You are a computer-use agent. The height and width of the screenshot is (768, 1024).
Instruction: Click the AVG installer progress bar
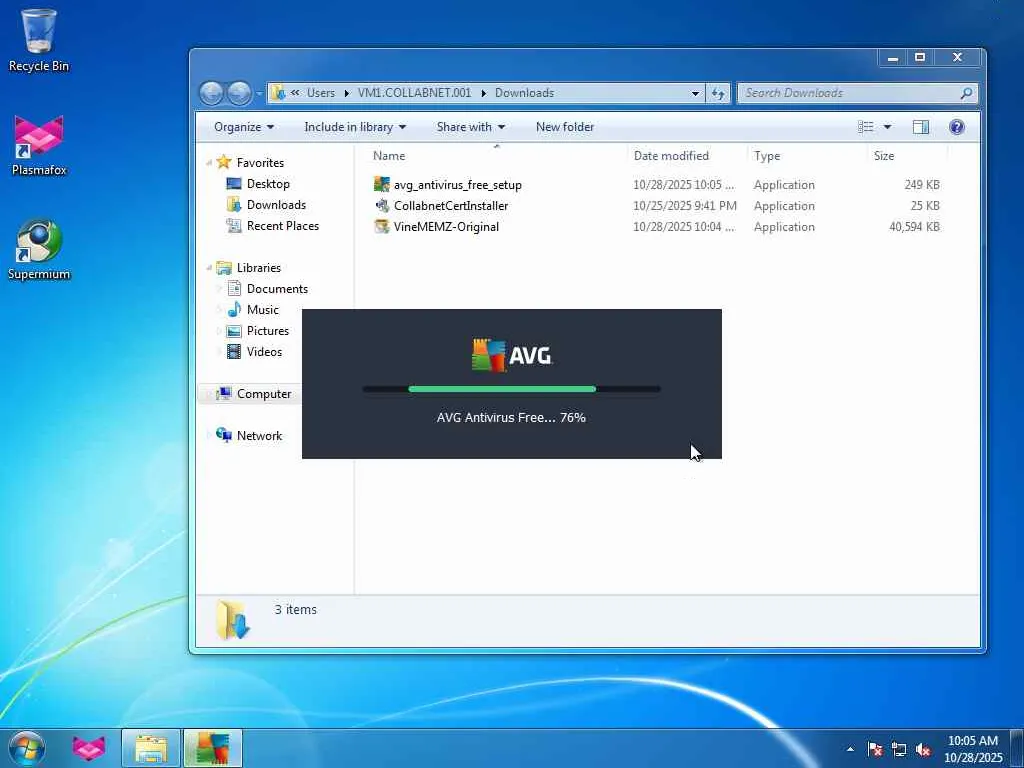click(x=511, y=389)
